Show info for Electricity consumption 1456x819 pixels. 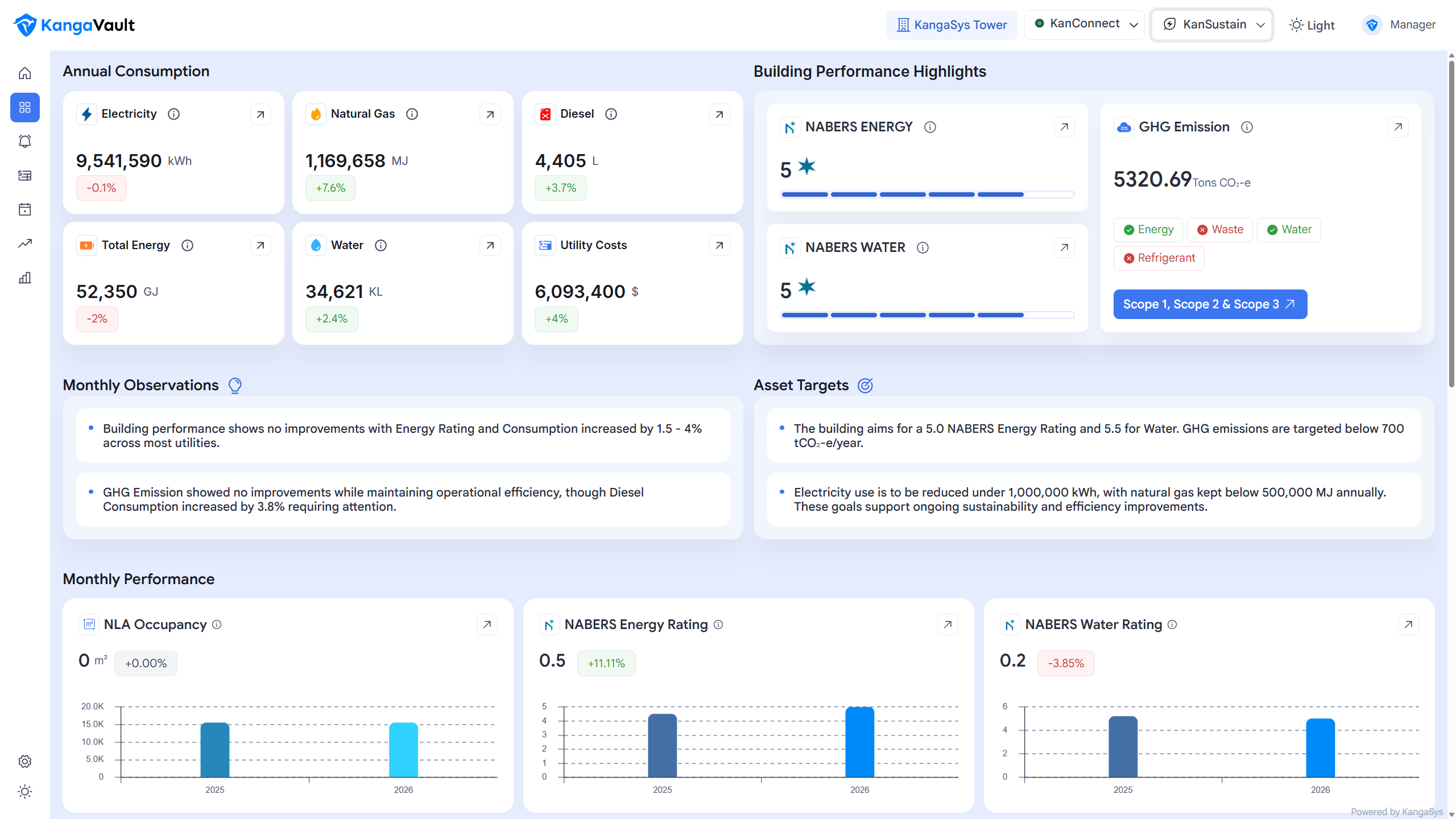click(x=174, y=114)
